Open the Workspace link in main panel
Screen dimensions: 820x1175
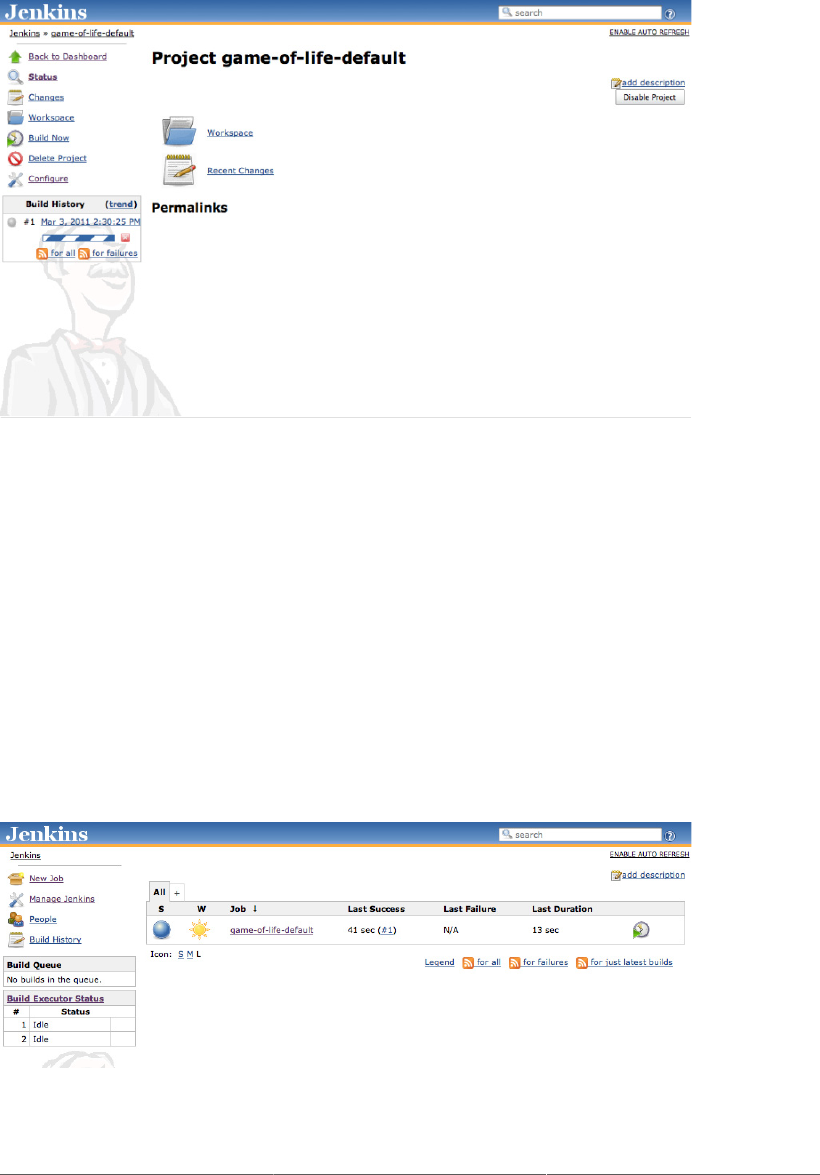click(x=230, y=133)
